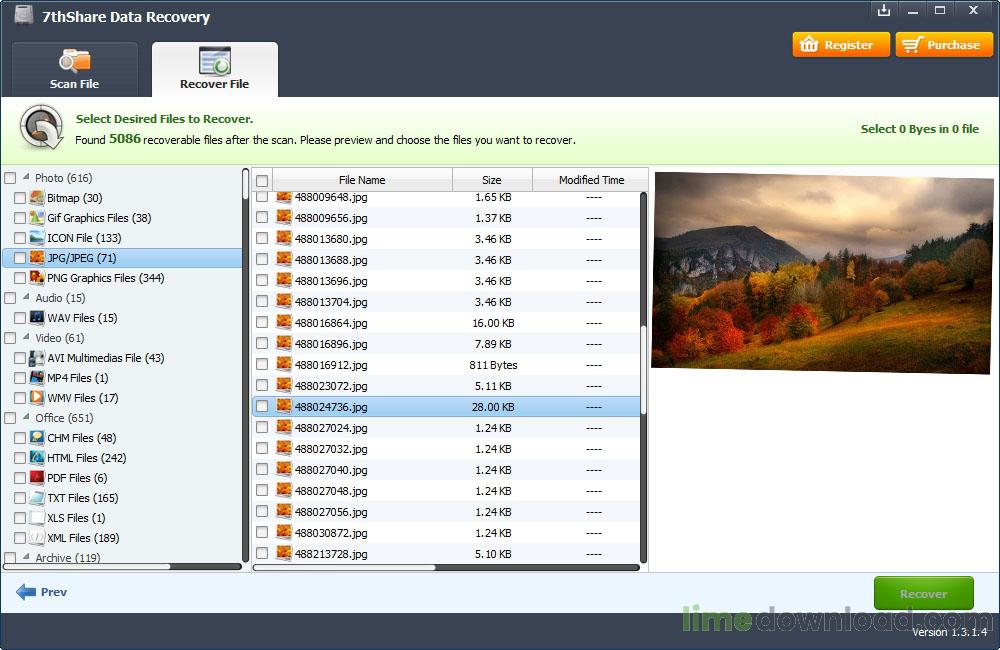Viewport: 1000px width, 650px height.
Task: Click the Gif Graphics Files icon
Action: (37, 218)
